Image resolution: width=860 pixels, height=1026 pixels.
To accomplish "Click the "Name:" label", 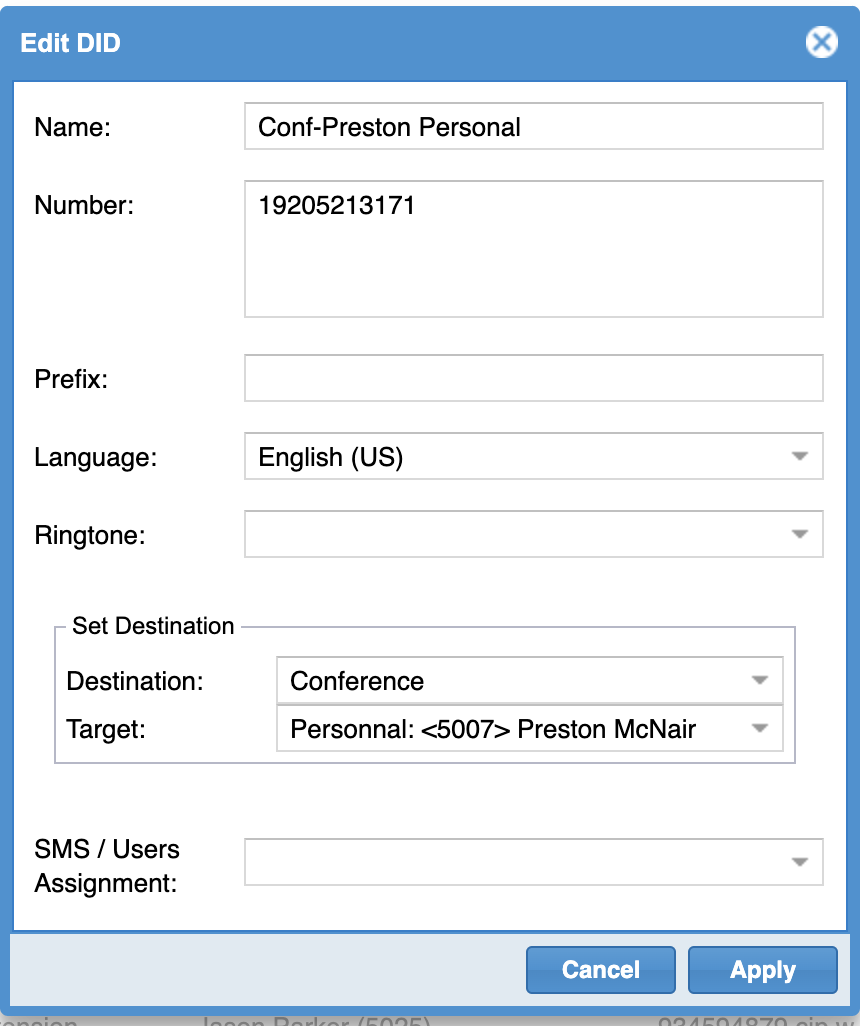I will [x=73, y=127].
